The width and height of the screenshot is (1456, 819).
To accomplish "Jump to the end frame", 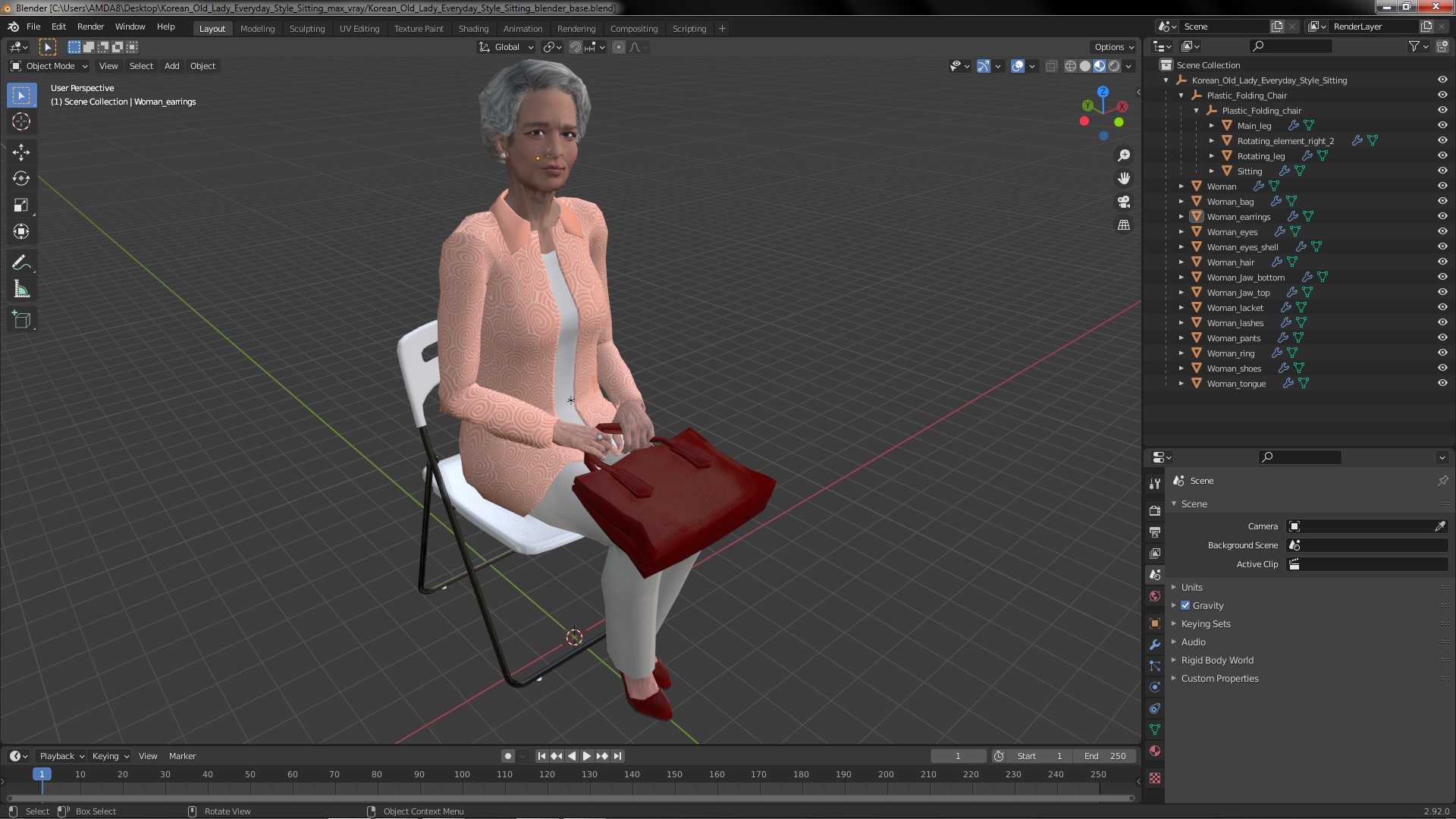I will click(x=617, y=757).
